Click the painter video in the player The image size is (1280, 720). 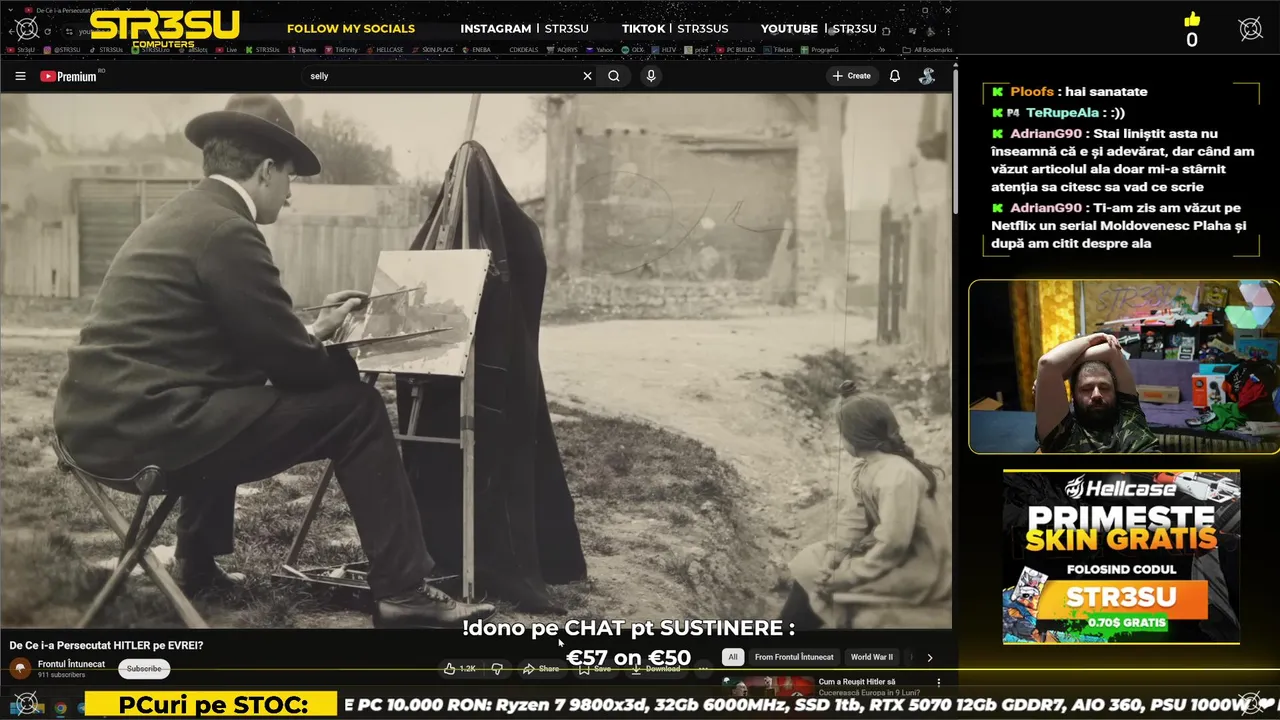(x=476, y=360)
